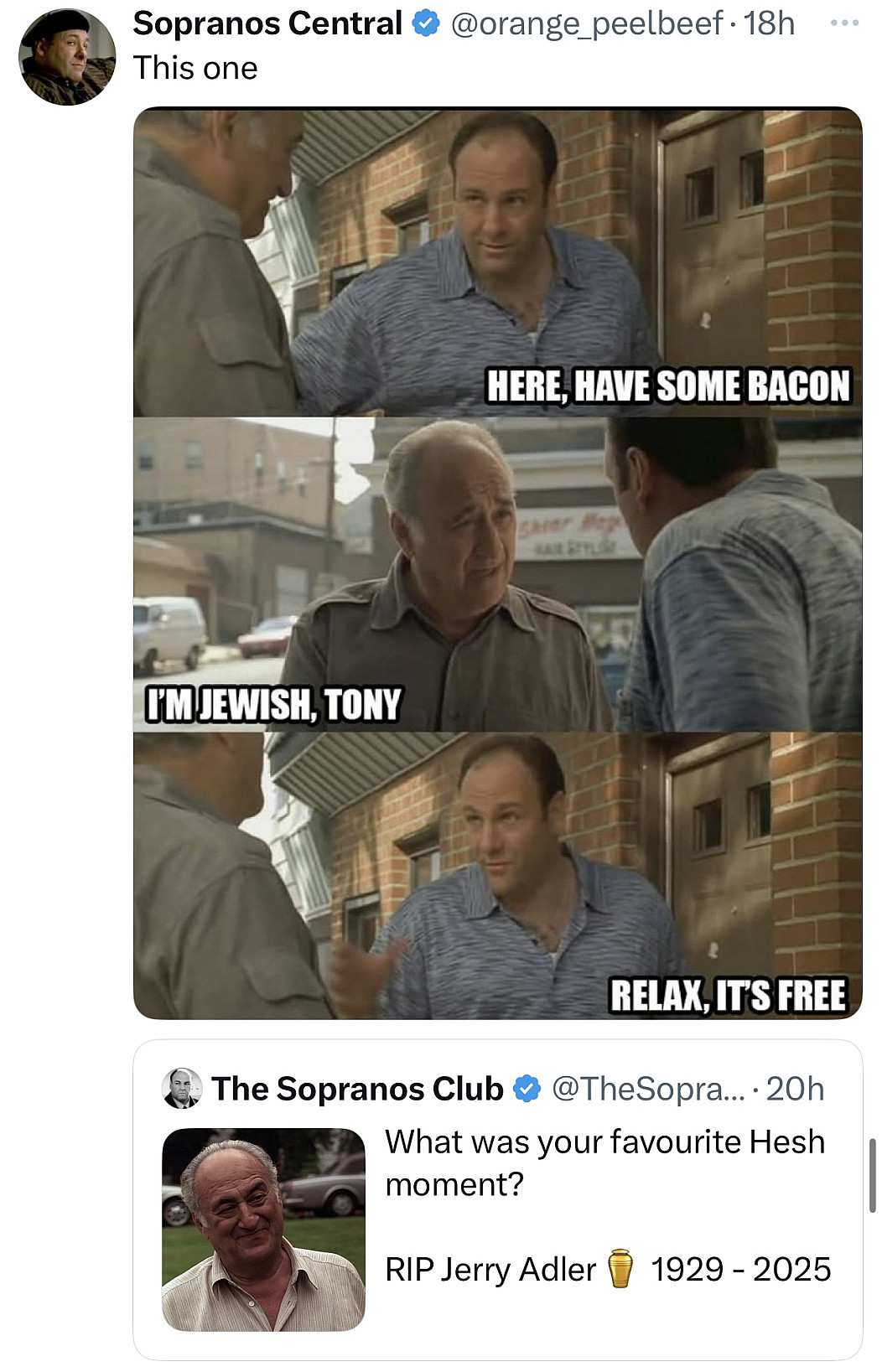
Task: Select the "This one" tweet text
Action: 195,68
